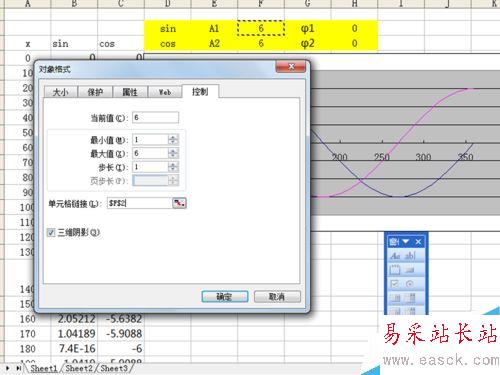Switch to the 保护 tab
Image resolution: width=500 pixels, height=375 pixels.
(95, 92)
